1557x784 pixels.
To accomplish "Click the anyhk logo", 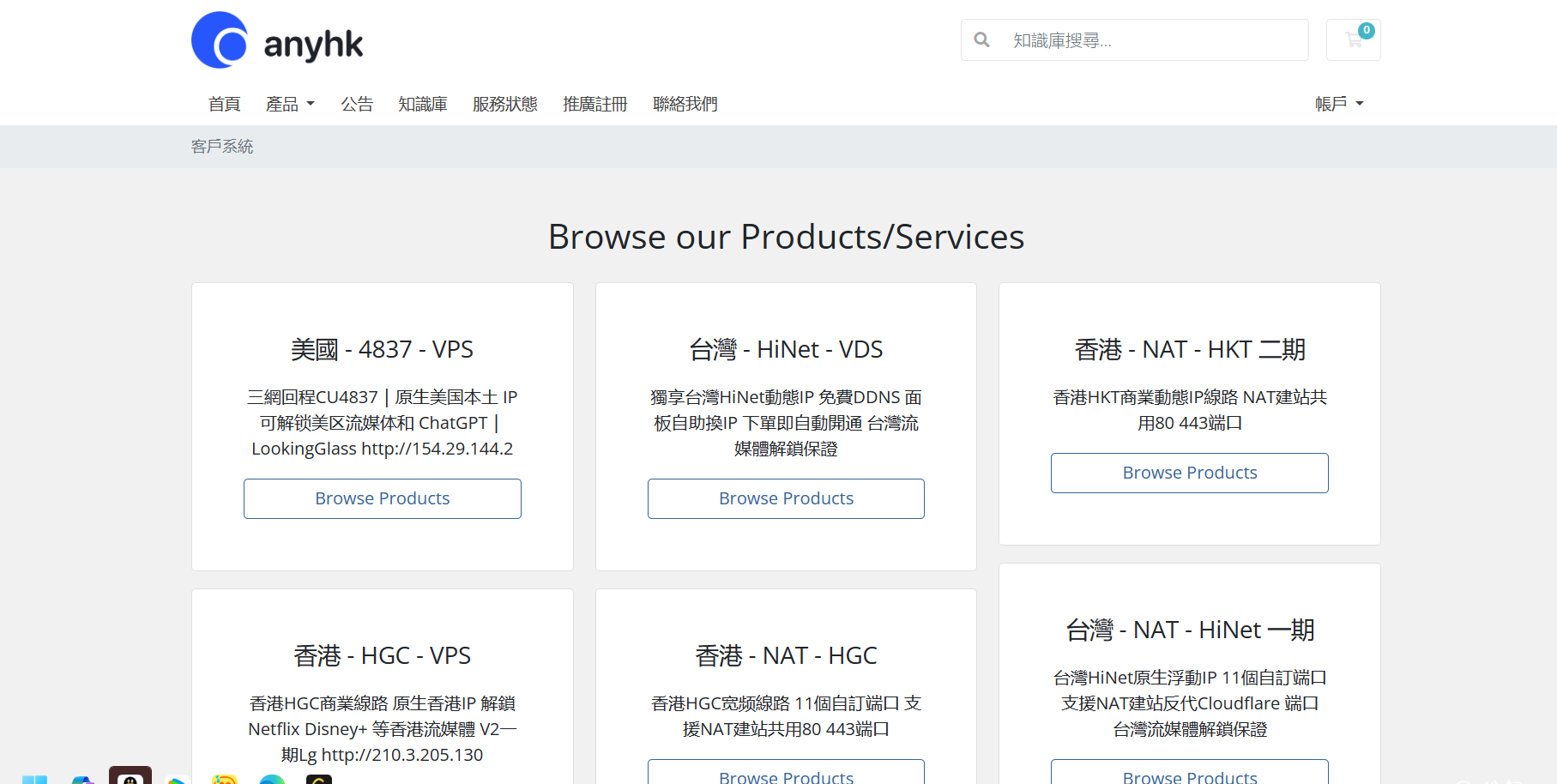I will tap(277, 40).
